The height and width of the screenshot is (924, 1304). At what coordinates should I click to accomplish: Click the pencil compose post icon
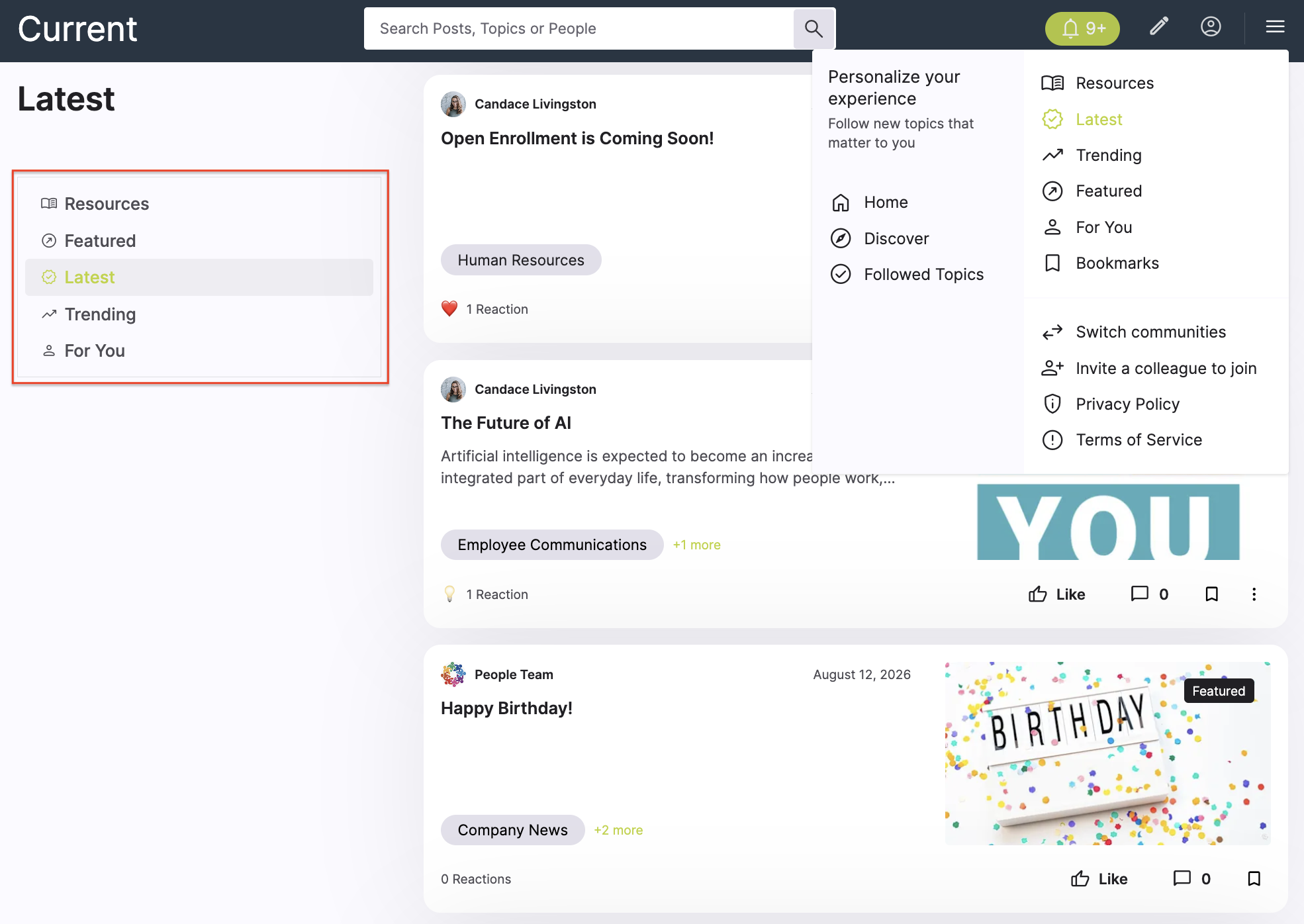click(1159, 26)
